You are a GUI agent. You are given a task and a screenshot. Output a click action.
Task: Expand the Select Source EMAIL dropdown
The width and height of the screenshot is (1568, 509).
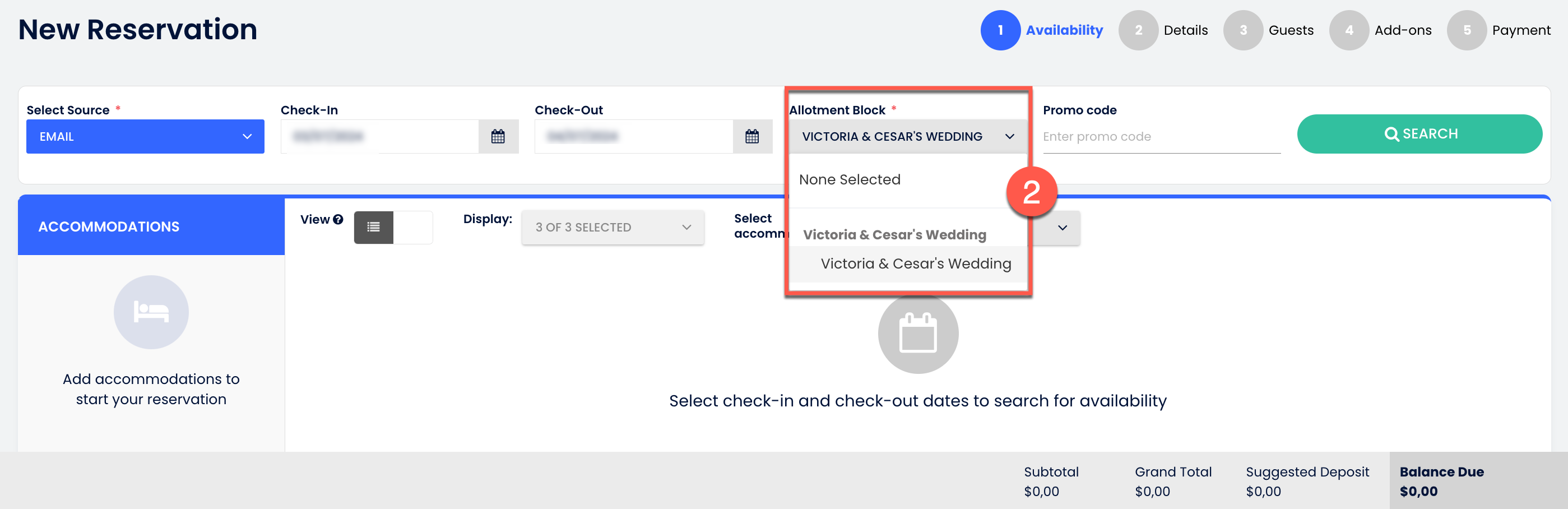[145, 136]
